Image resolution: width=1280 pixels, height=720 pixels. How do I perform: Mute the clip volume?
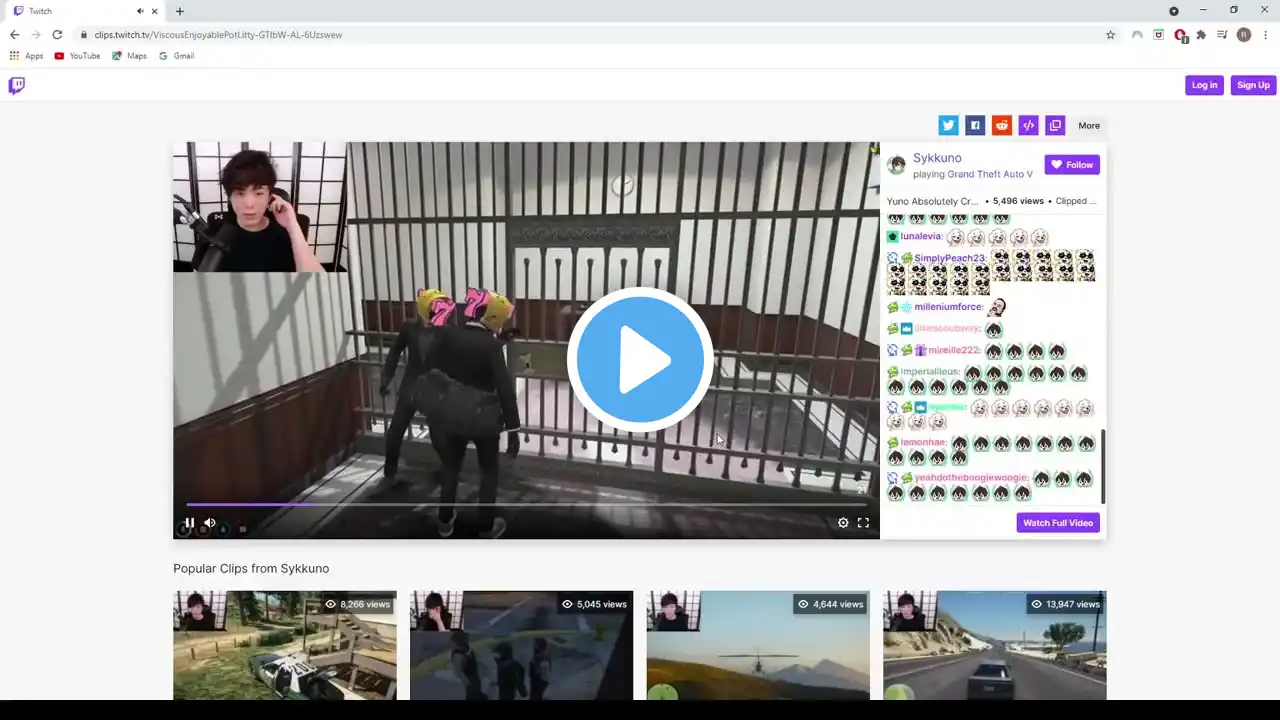tap(210, 522)
